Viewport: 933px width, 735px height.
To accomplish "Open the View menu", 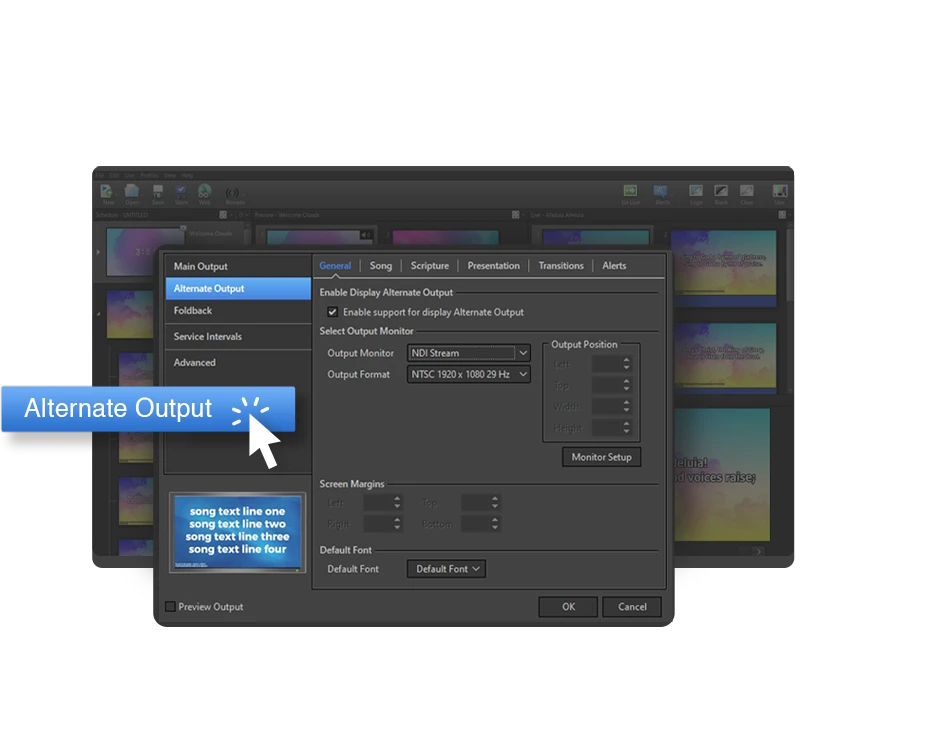I will click(x=170, y=176).
